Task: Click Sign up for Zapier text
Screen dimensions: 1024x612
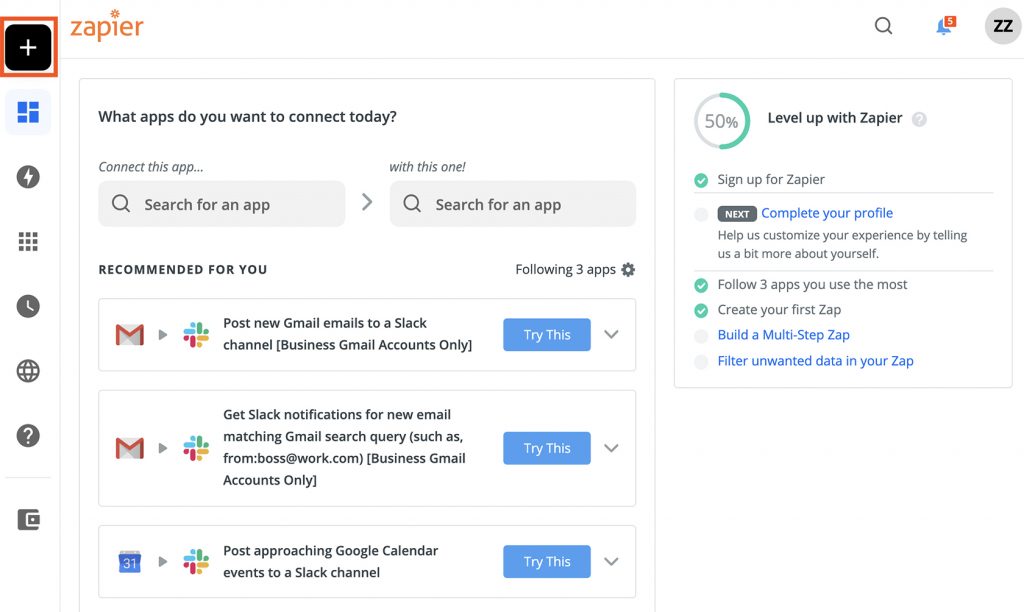Action: 771,180
